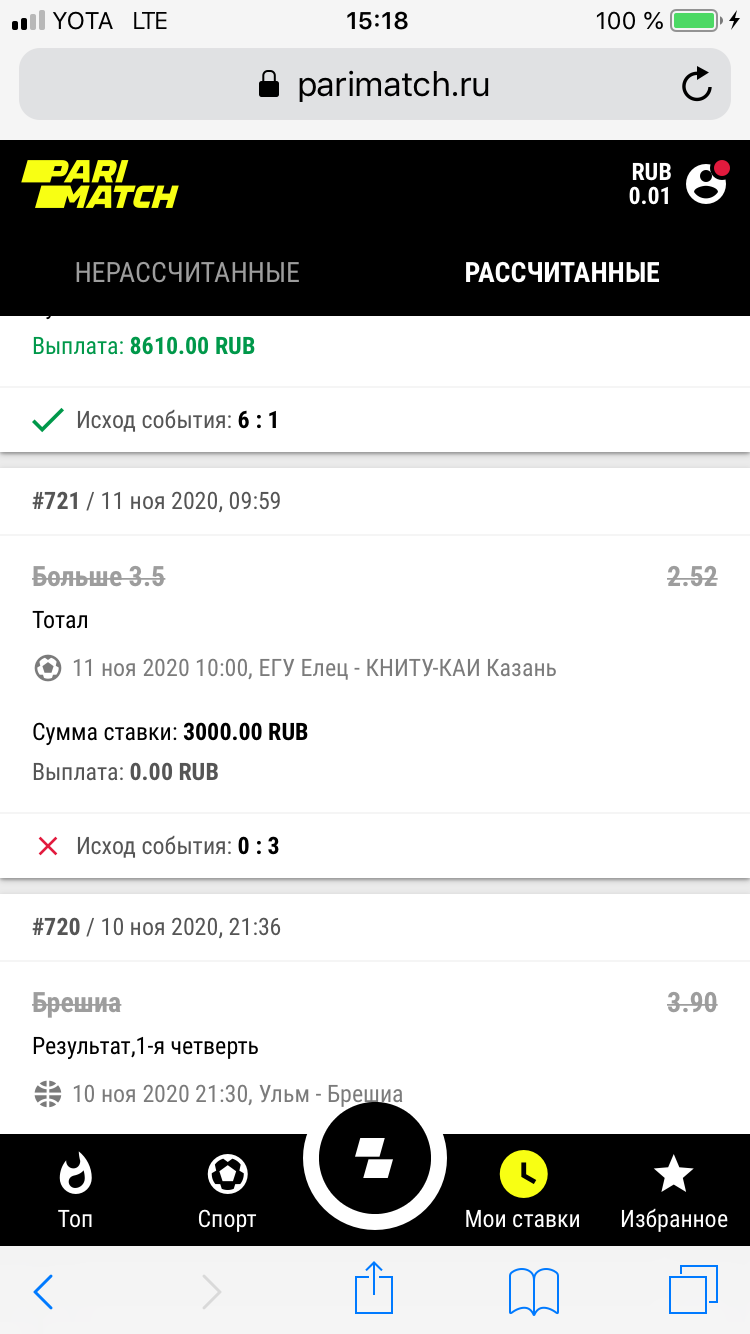
Task: Tap the parimatch.ru address bar
Action: [x=374, y=85]
